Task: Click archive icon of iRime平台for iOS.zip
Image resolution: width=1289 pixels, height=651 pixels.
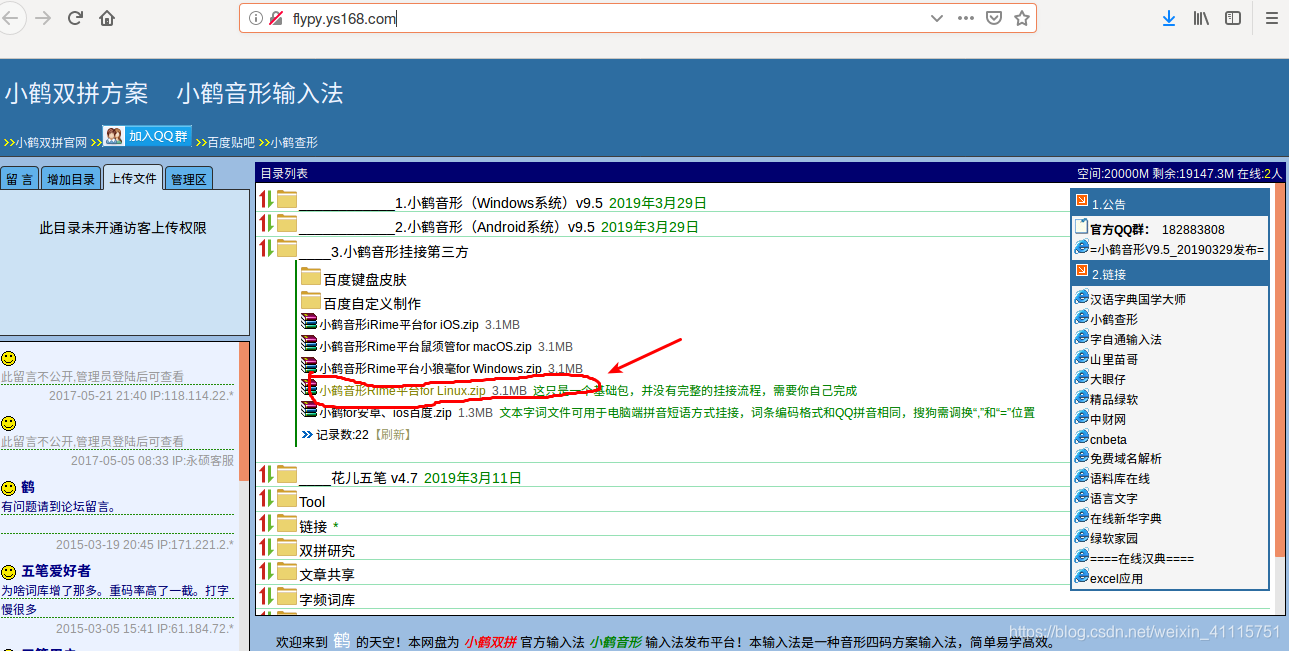Action: point(309,323)
